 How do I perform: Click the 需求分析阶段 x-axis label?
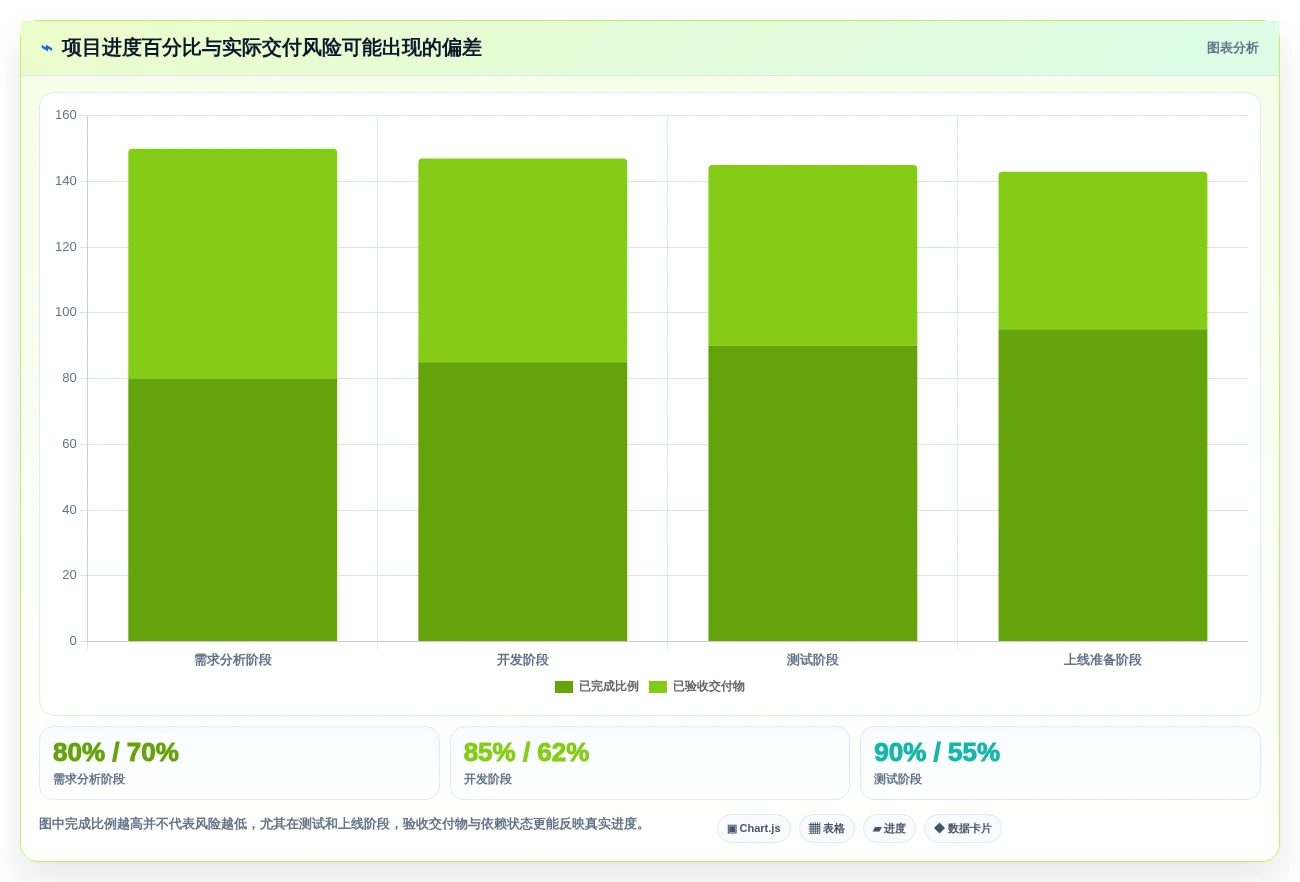click(233, 660)
